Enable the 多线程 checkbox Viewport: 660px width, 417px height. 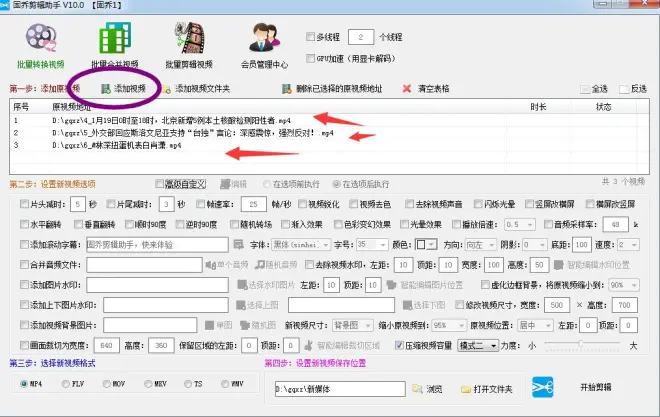311,37
